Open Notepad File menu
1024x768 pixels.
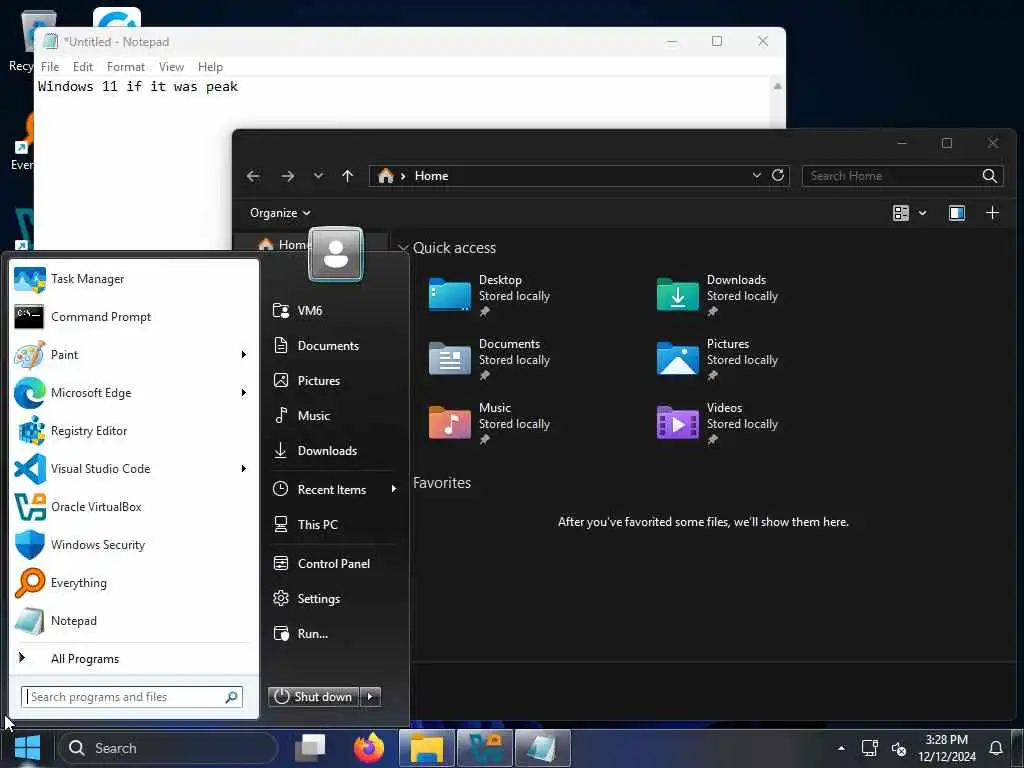click(50, 67)
